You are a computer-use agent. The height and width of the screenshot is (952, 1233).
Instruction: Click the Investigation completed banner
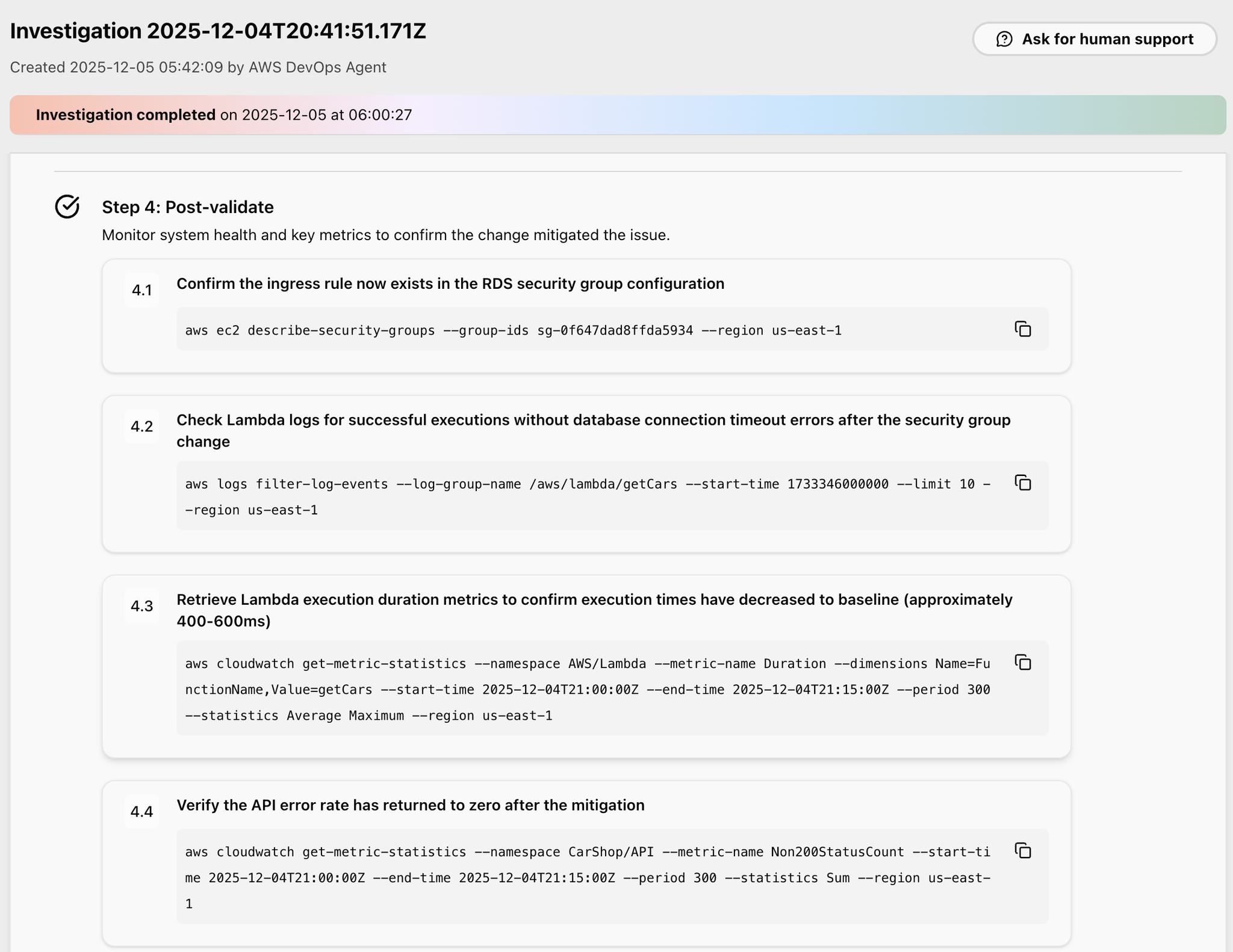click(616, 115)
